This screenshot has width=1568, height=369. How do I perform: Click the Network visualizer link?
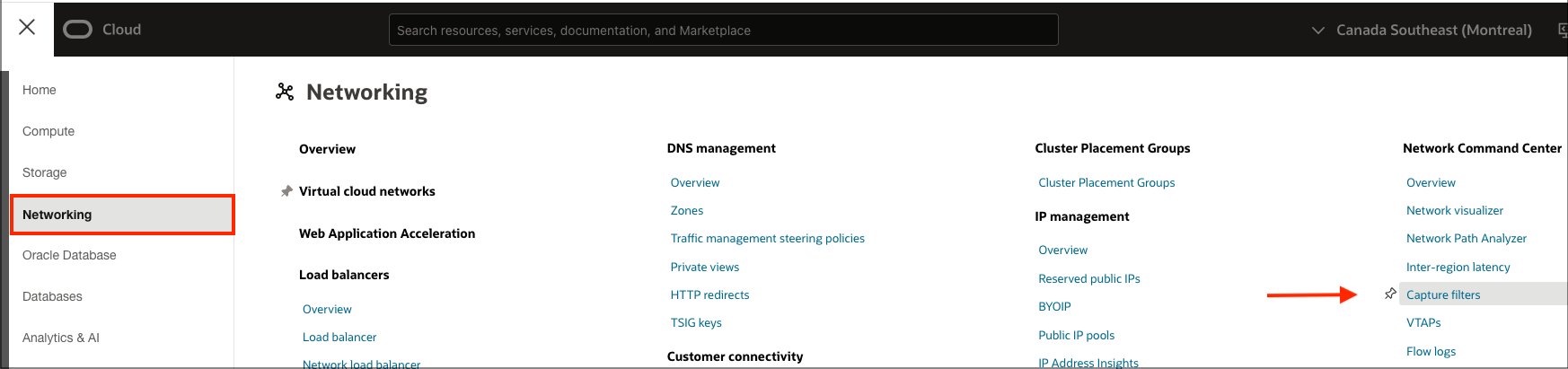pyautogui.click(x=1454, y=210)
